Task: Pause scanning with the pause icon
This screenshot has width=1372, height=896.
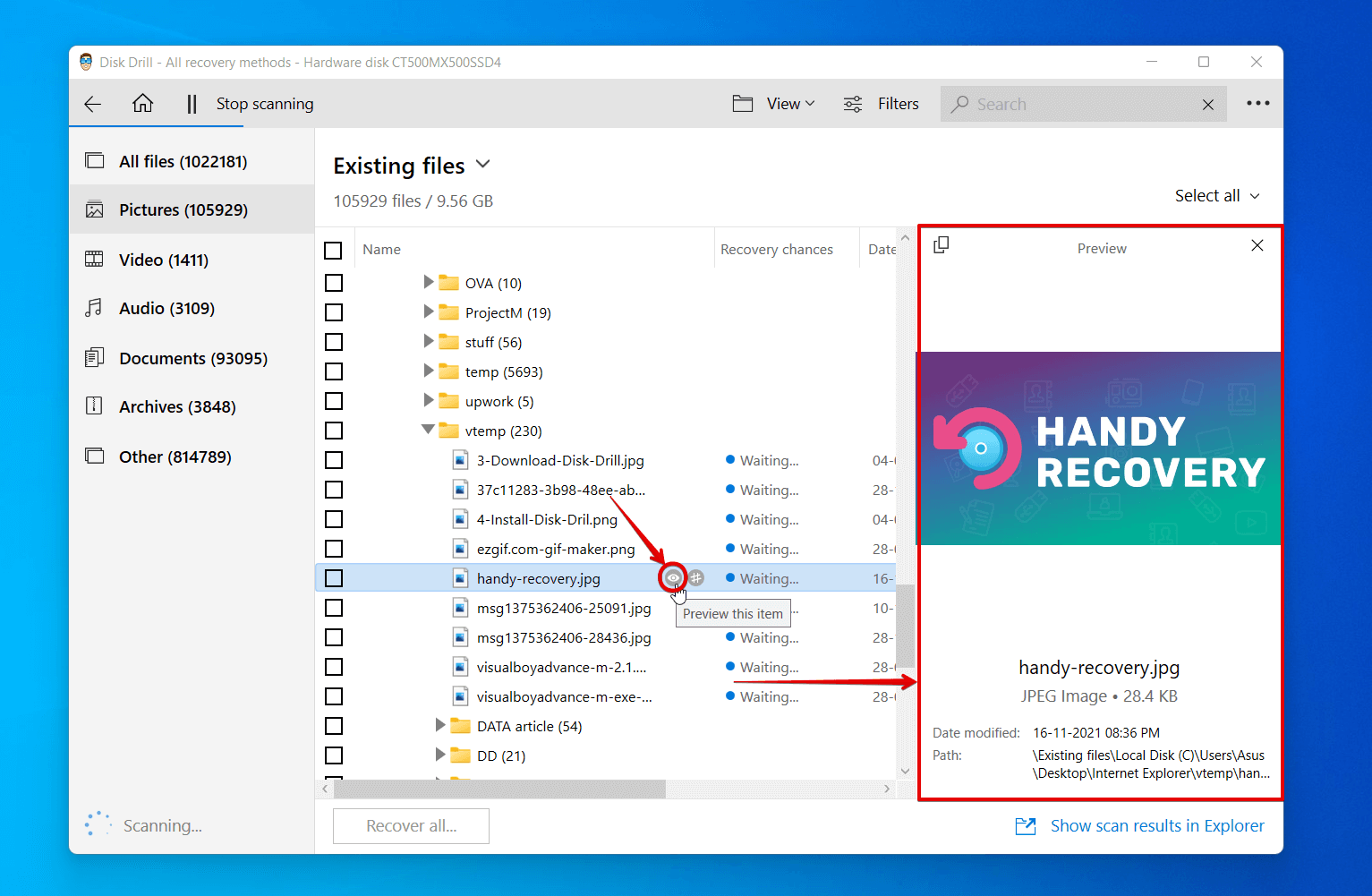Action: [192, 104]
